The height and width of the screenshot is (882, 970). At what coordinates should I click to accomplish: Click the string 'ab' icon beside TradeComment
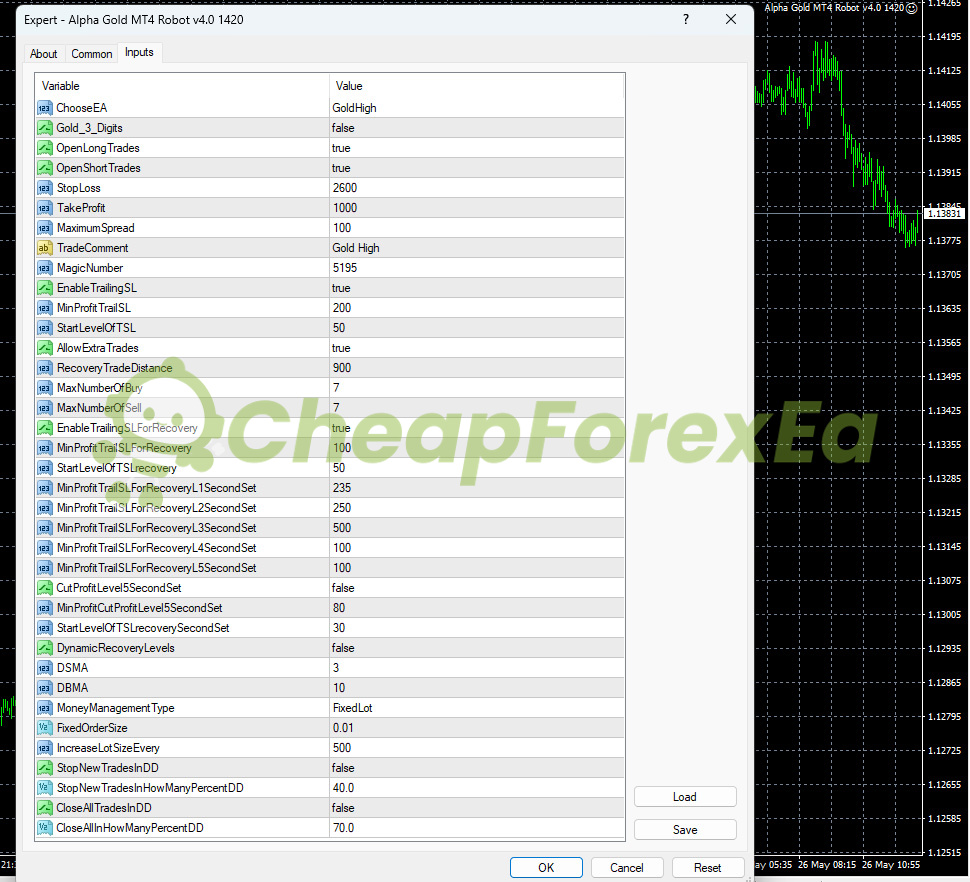coord(45,248)
